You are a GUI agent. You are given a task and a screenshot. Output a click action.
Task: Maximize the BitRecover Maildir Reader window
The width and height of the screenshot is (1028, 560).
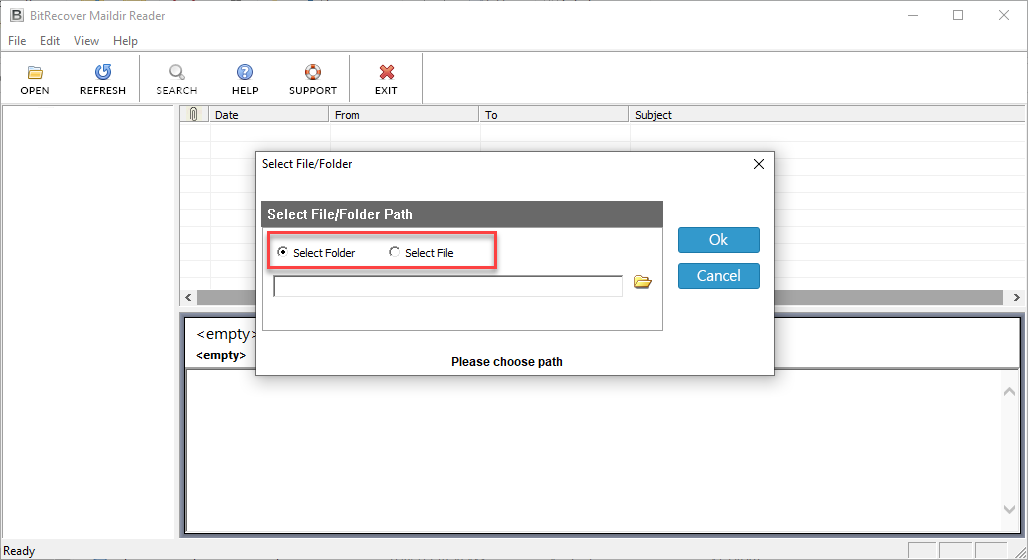[x=958, y=15]
